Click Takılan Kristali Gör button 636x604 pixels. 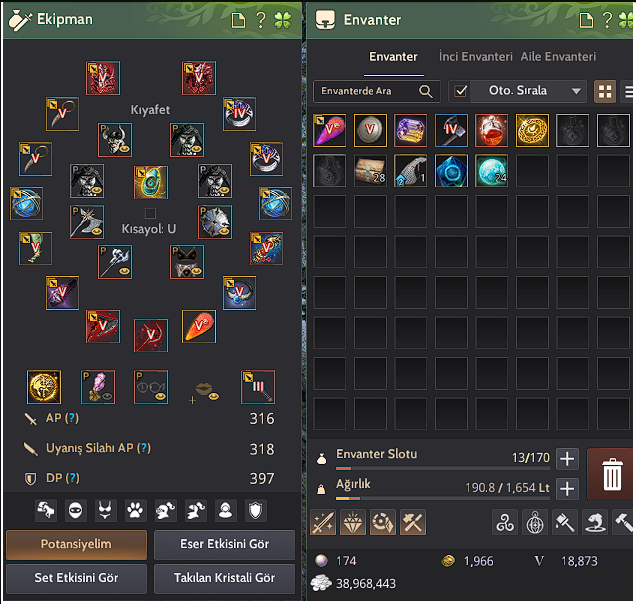click(x=224, y=578)
